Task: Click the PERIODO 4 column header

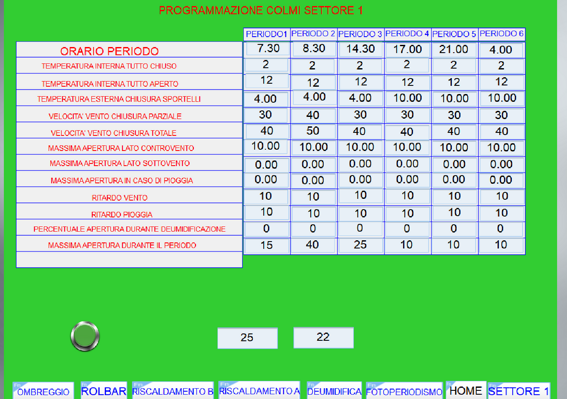Action: coord(408,34)
